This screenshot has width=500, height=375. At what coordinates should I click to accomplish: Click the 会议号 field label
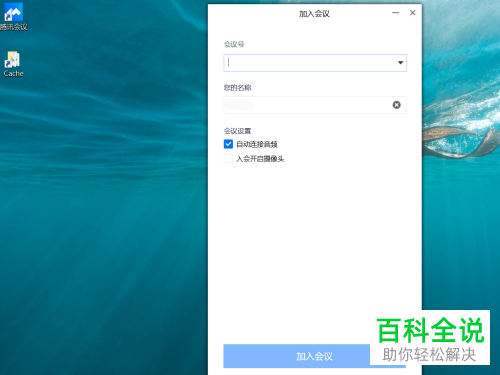point(234,44)
